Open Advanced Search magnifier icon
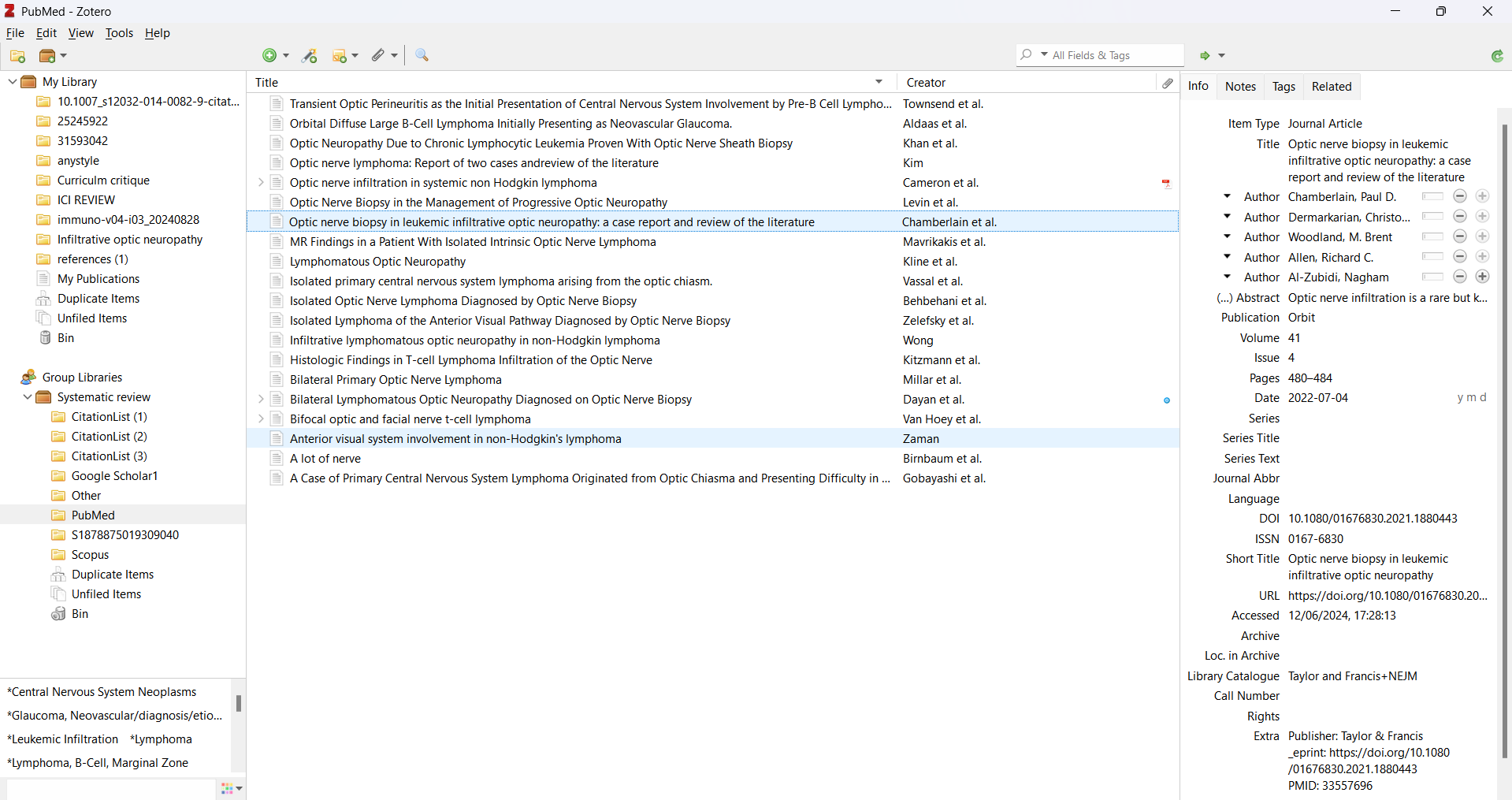1512x800 pixels. click(x=422, y=55)
